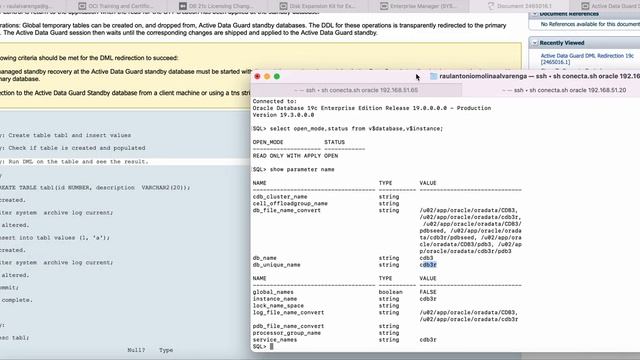
Task: Click the select open_mode,status query line
Action: [x=348, y=129]
